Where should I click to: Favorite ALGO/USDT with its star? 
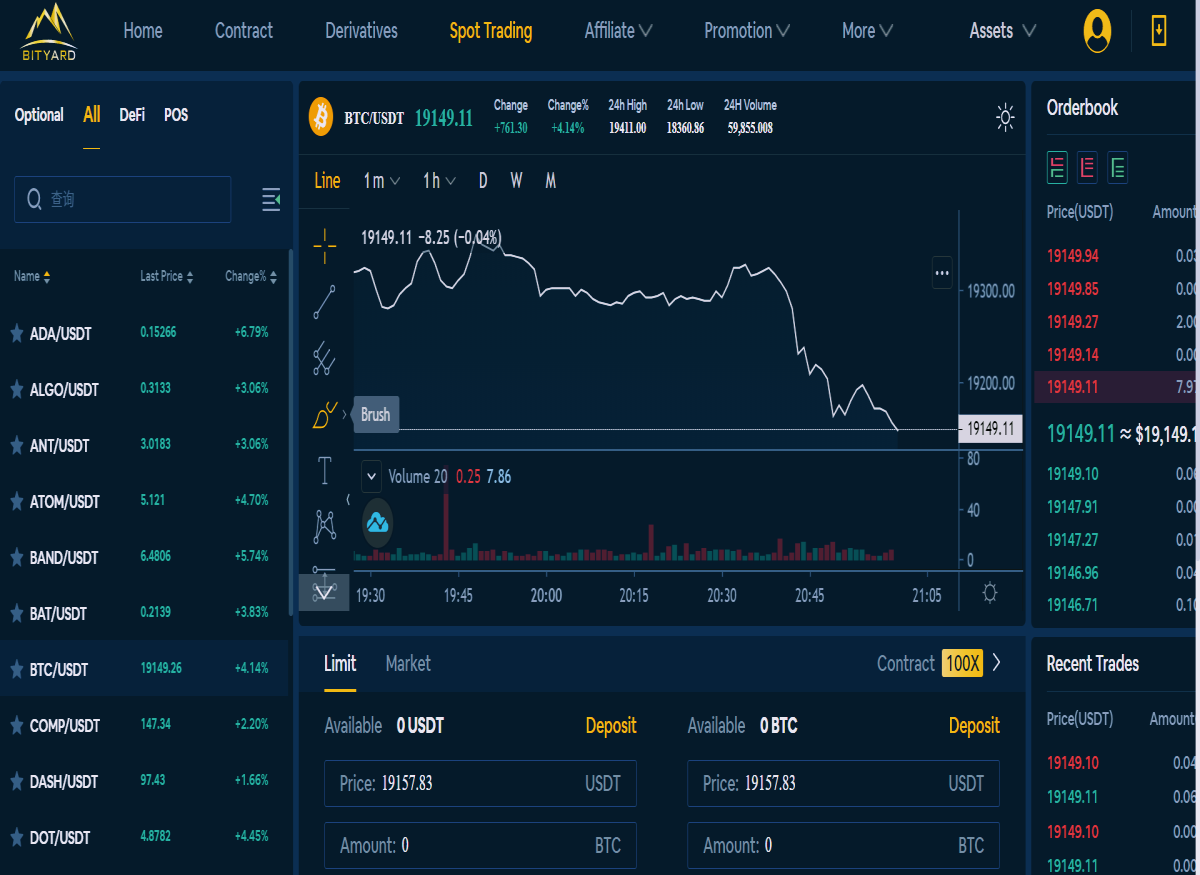[16, 389]
